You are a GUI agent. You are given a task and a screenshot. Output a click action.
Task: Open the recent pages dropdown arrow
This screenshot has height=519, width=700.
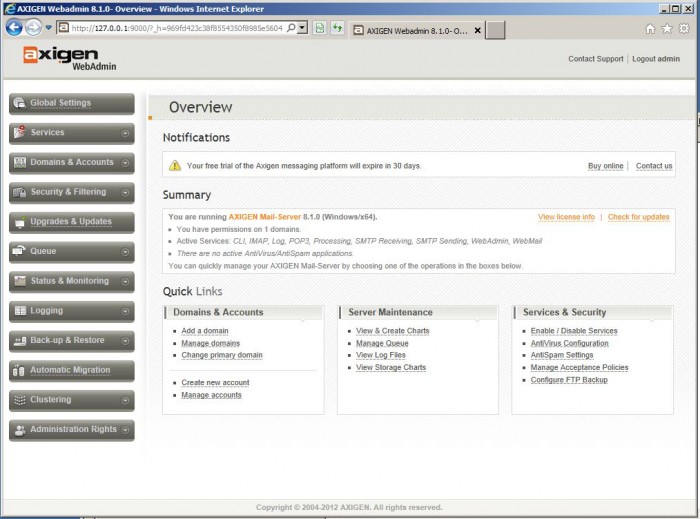(48, 28)
